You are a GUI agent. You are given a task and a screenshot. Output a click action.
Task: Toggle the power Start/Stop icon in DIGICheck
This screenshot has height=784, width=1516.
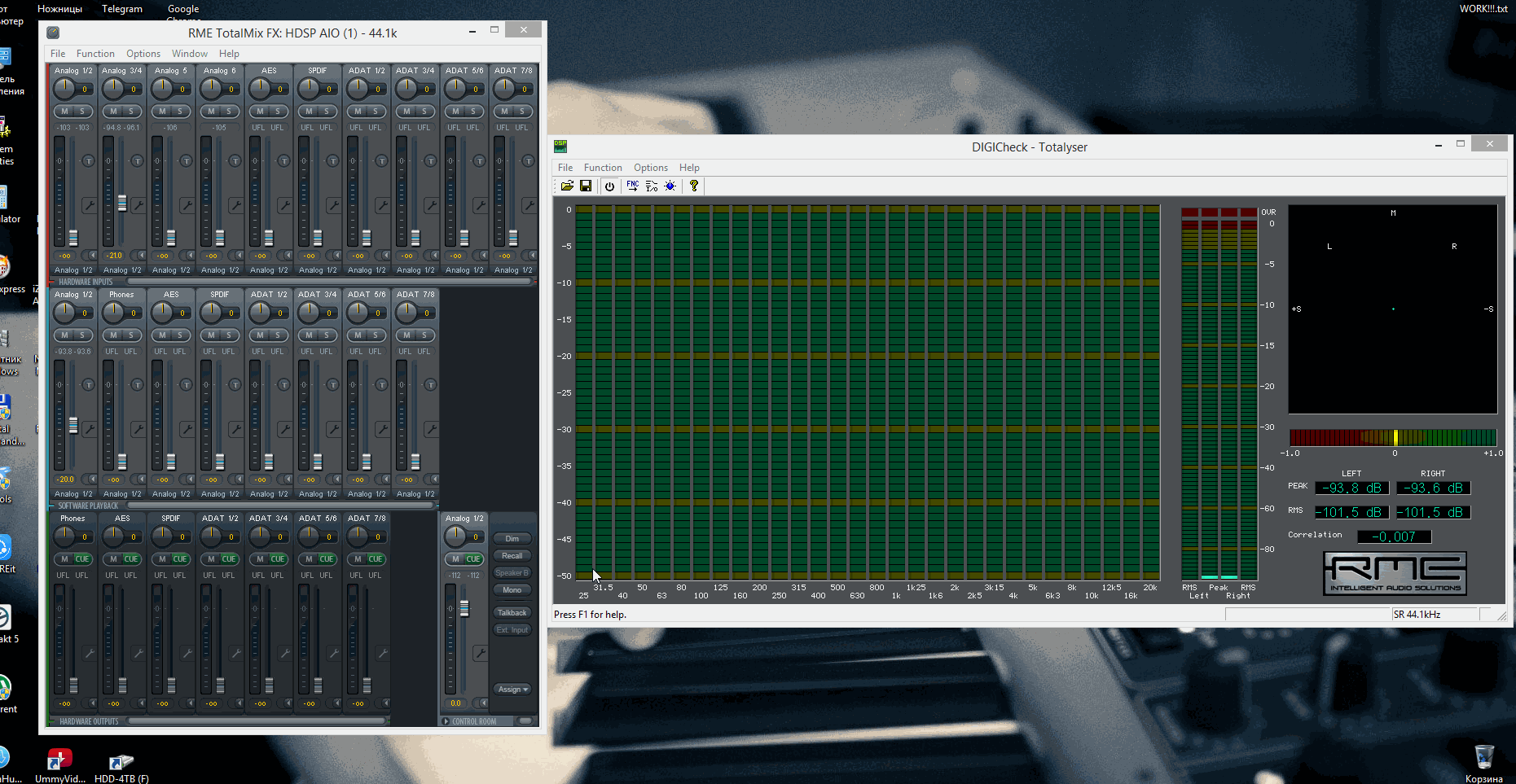pos(609,186)
